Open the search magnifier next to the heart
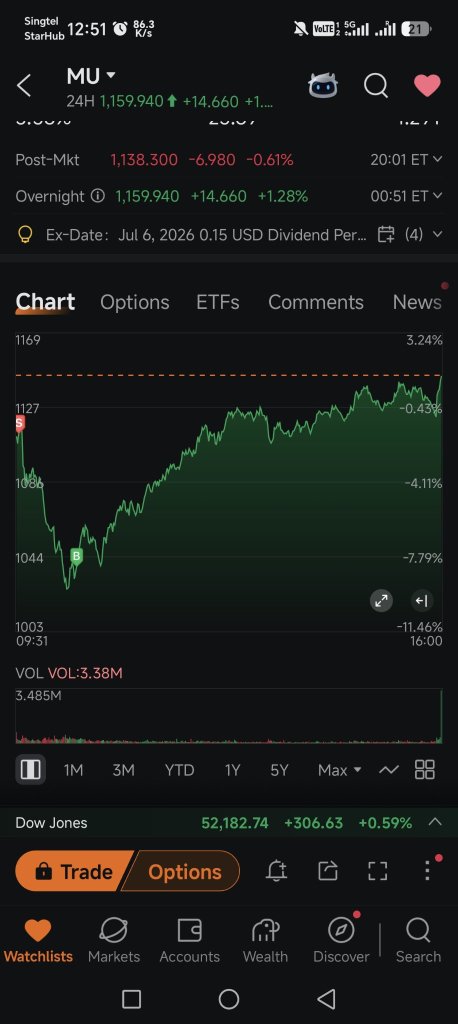458x1024 pixels. [376, 86]
